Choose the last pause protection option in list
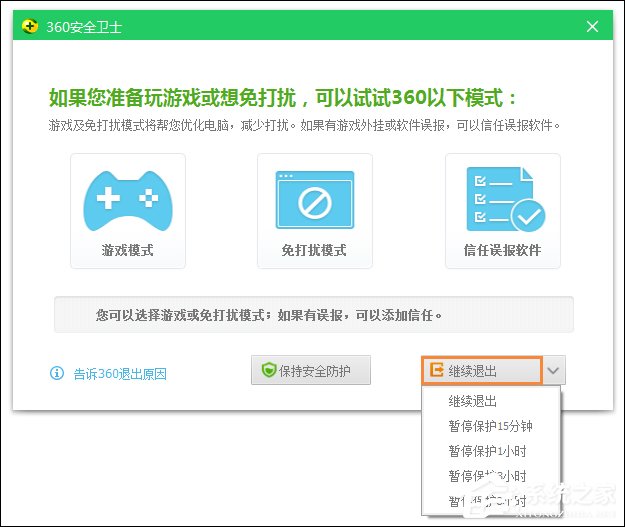Screen dimensions: 625x527 (x=487, y=501)
